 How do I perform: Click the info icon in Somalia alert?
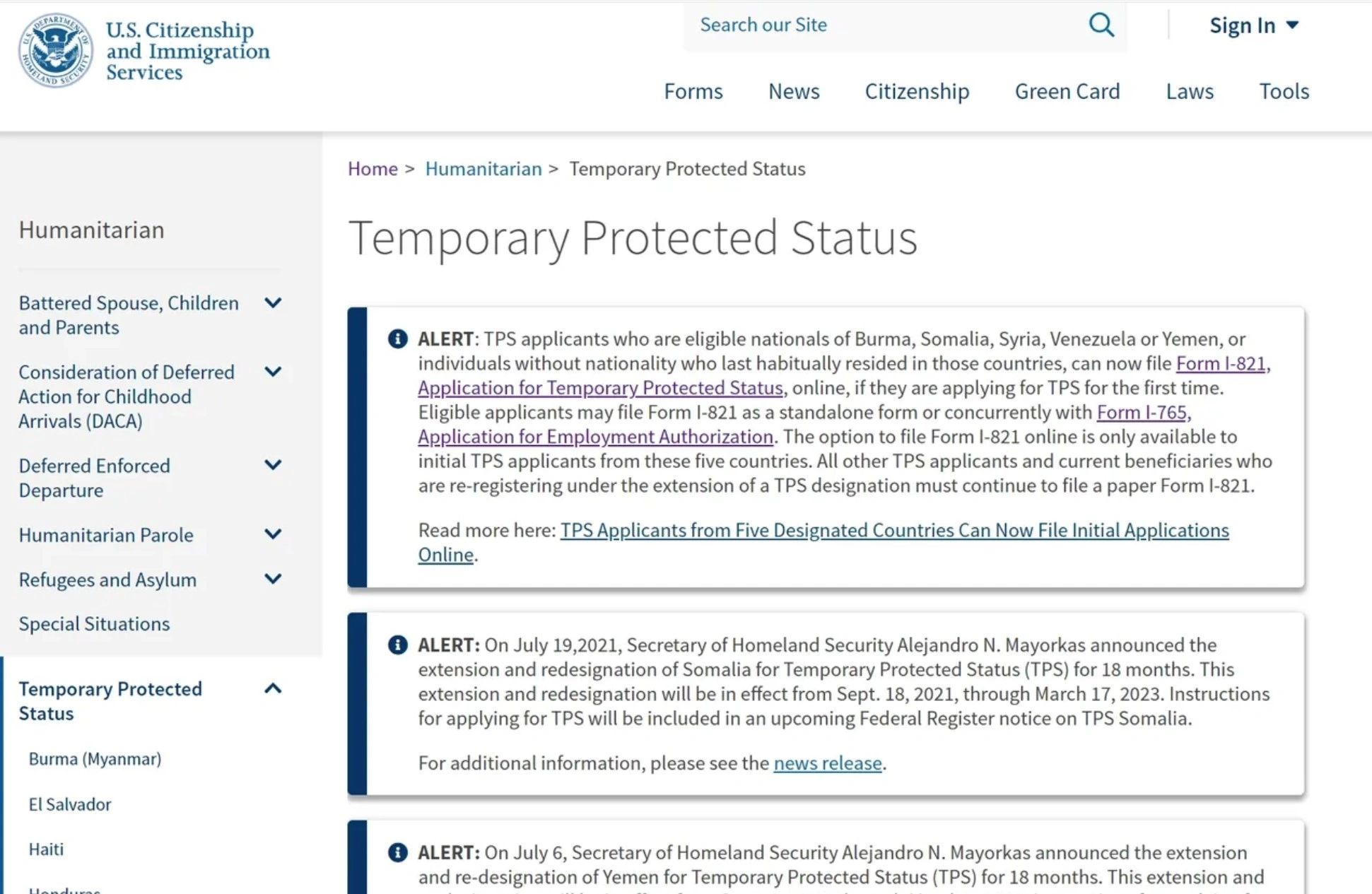coord(398,645)
